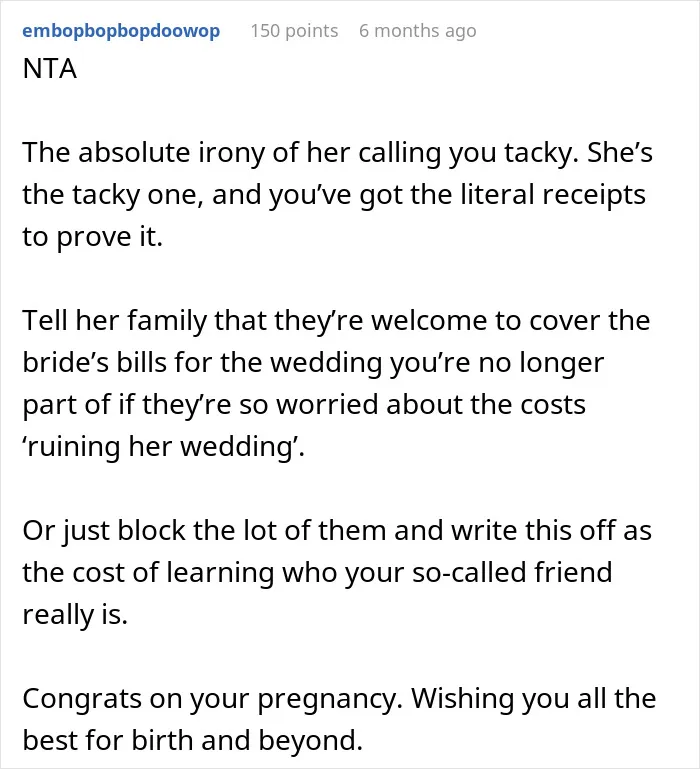Click the line starting 'Or just block'
Screen dimensions: 700x769
pyautogui.click(x=337, y=531)
